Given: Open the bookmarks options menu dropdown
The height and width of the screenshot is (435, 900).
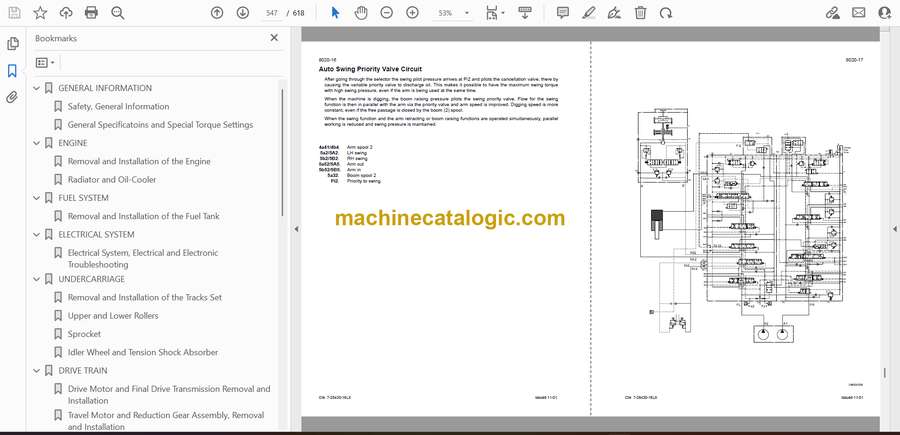Looking at the screenshot, I should (x=45, y=62).
